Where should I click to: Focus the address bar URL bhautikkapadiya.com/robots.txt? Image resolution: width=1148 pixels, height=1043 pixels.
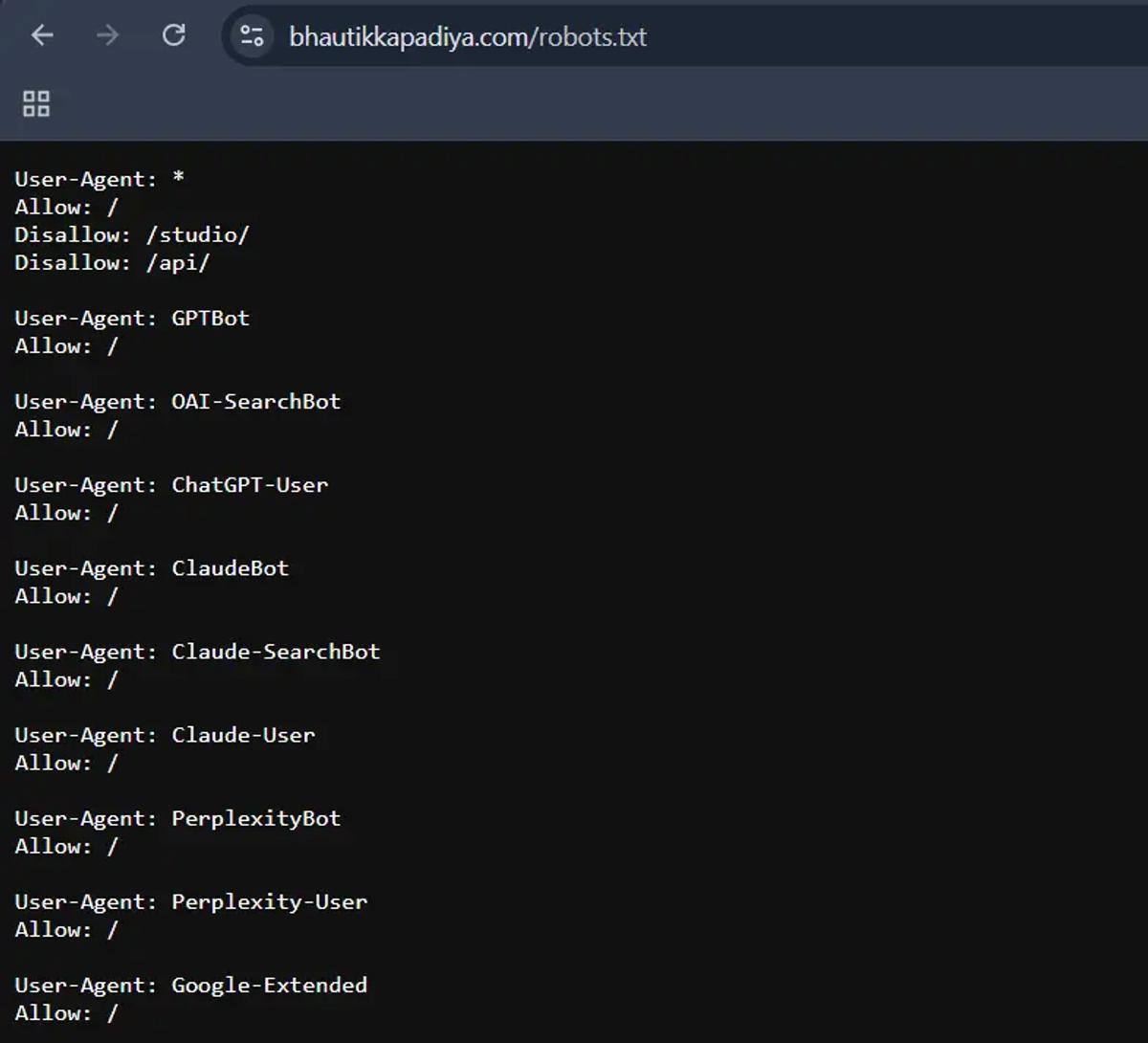click(x=468, y=37)
